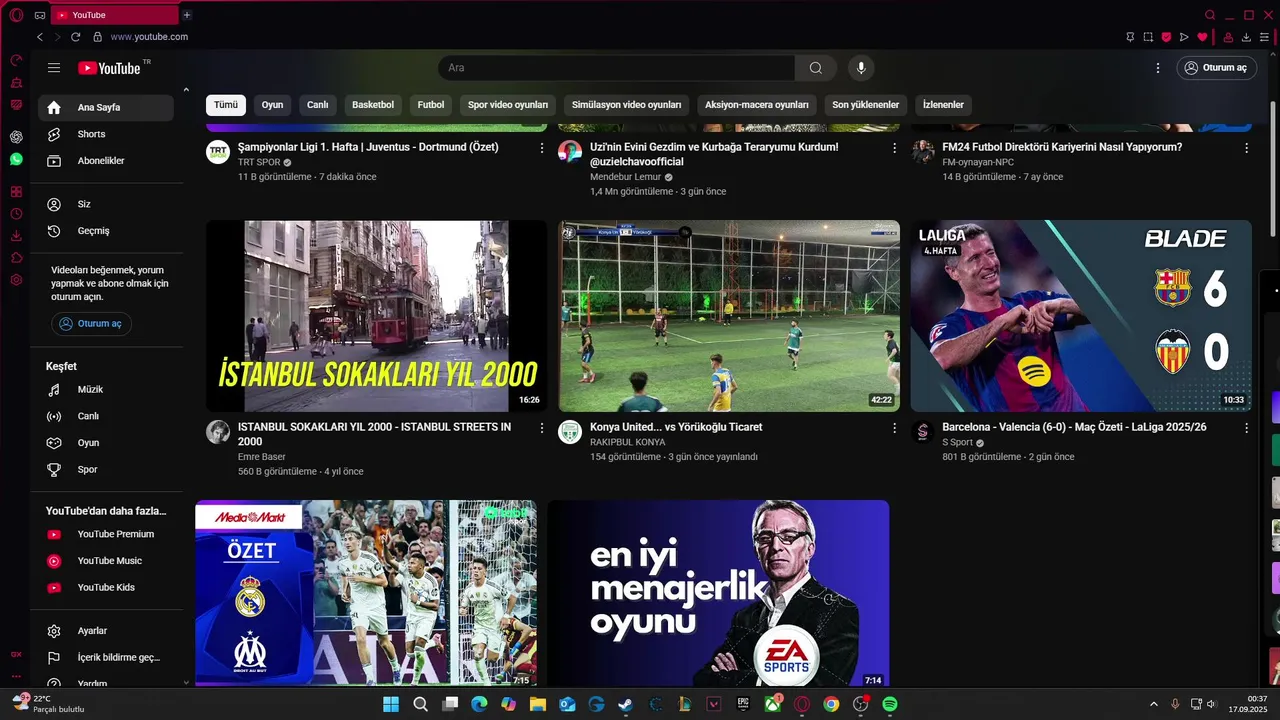The height and width of the screenshot is (720, 1280).
Task: Open Opera sidebar downloads icon
Action: 16,236
